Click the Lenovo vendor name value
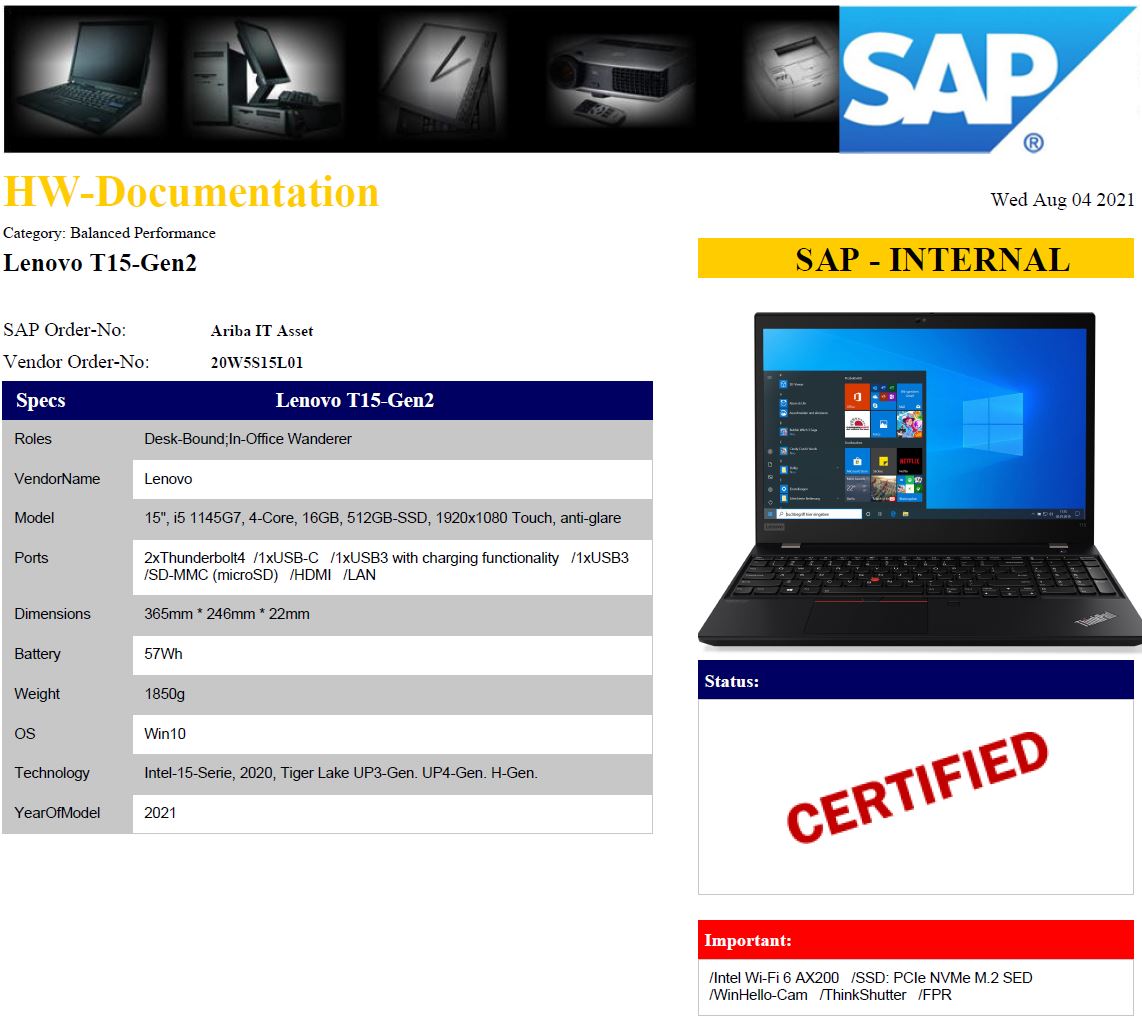 168,479
